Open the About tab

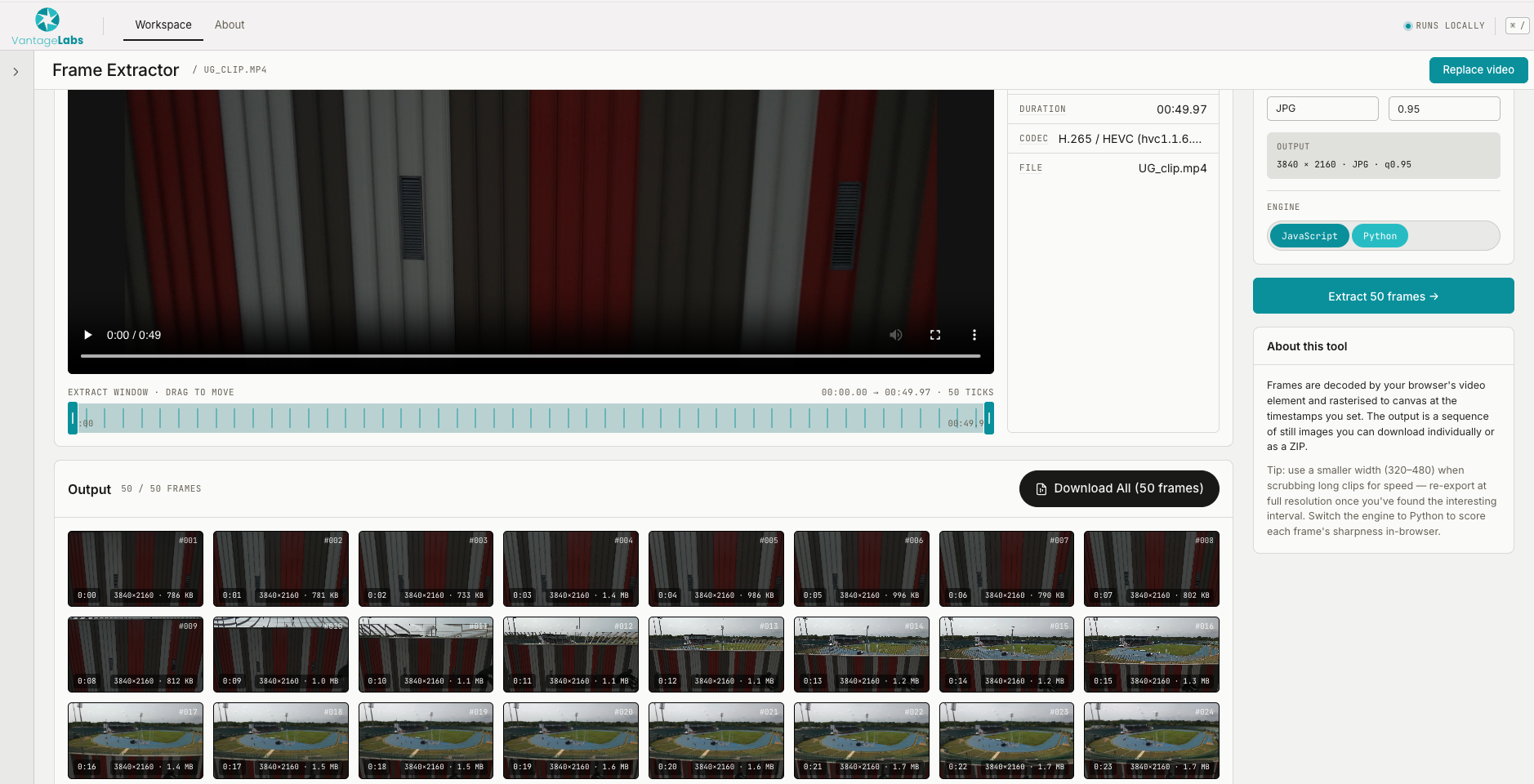[230, 24]
